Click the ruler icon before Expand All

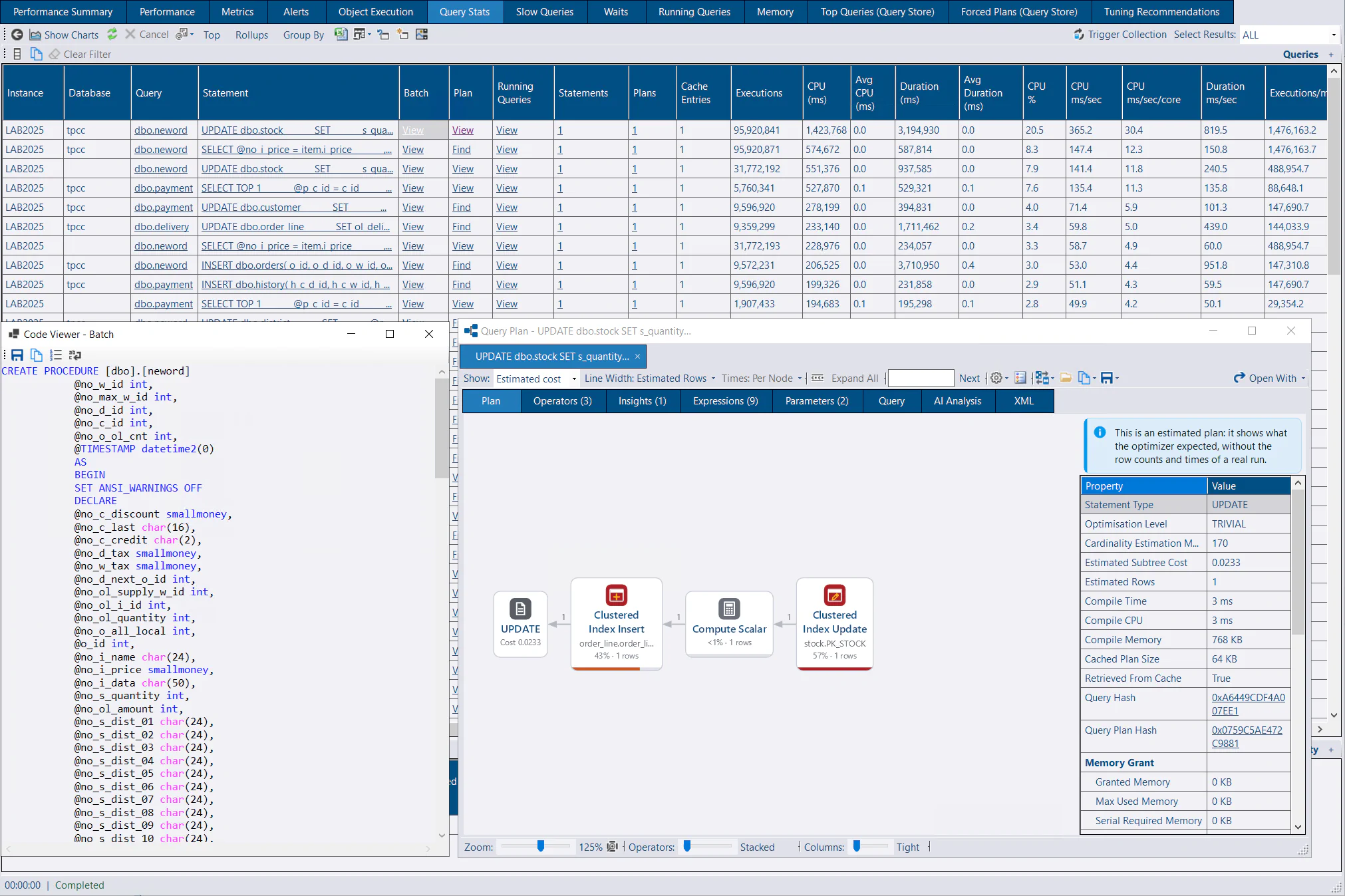coord(818,378)
